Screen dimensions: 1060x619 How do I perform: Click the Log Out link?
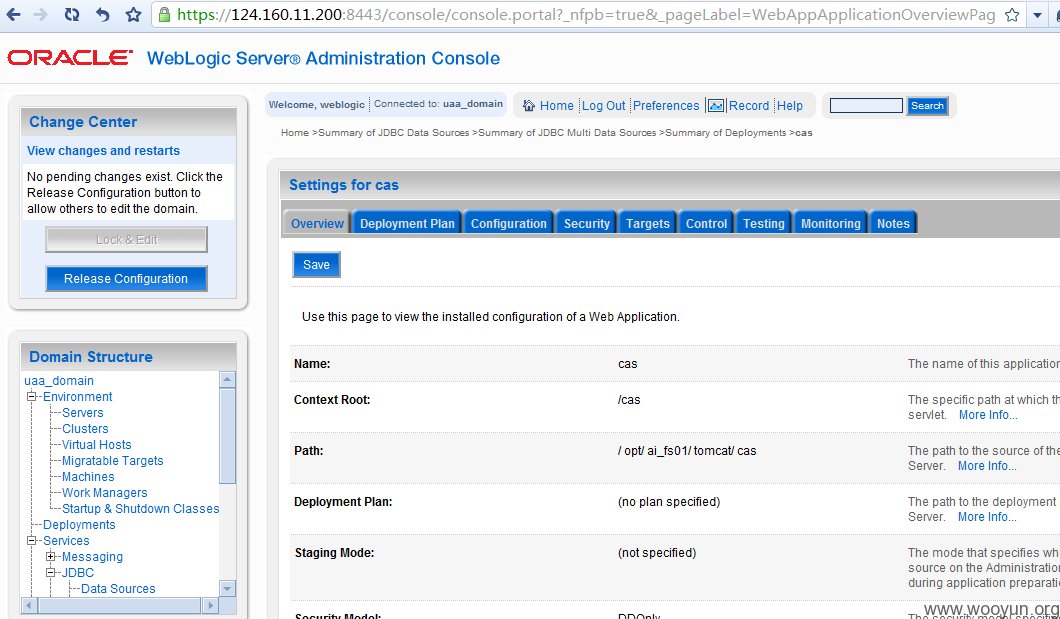click(x=604, y=105)
